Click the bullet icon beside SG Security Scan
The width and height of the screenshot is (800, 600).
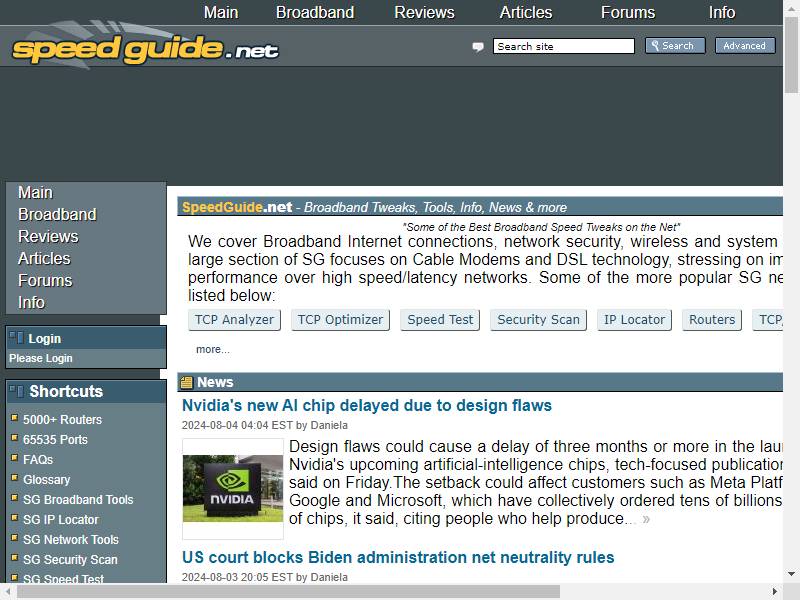[x=14, y=557]
